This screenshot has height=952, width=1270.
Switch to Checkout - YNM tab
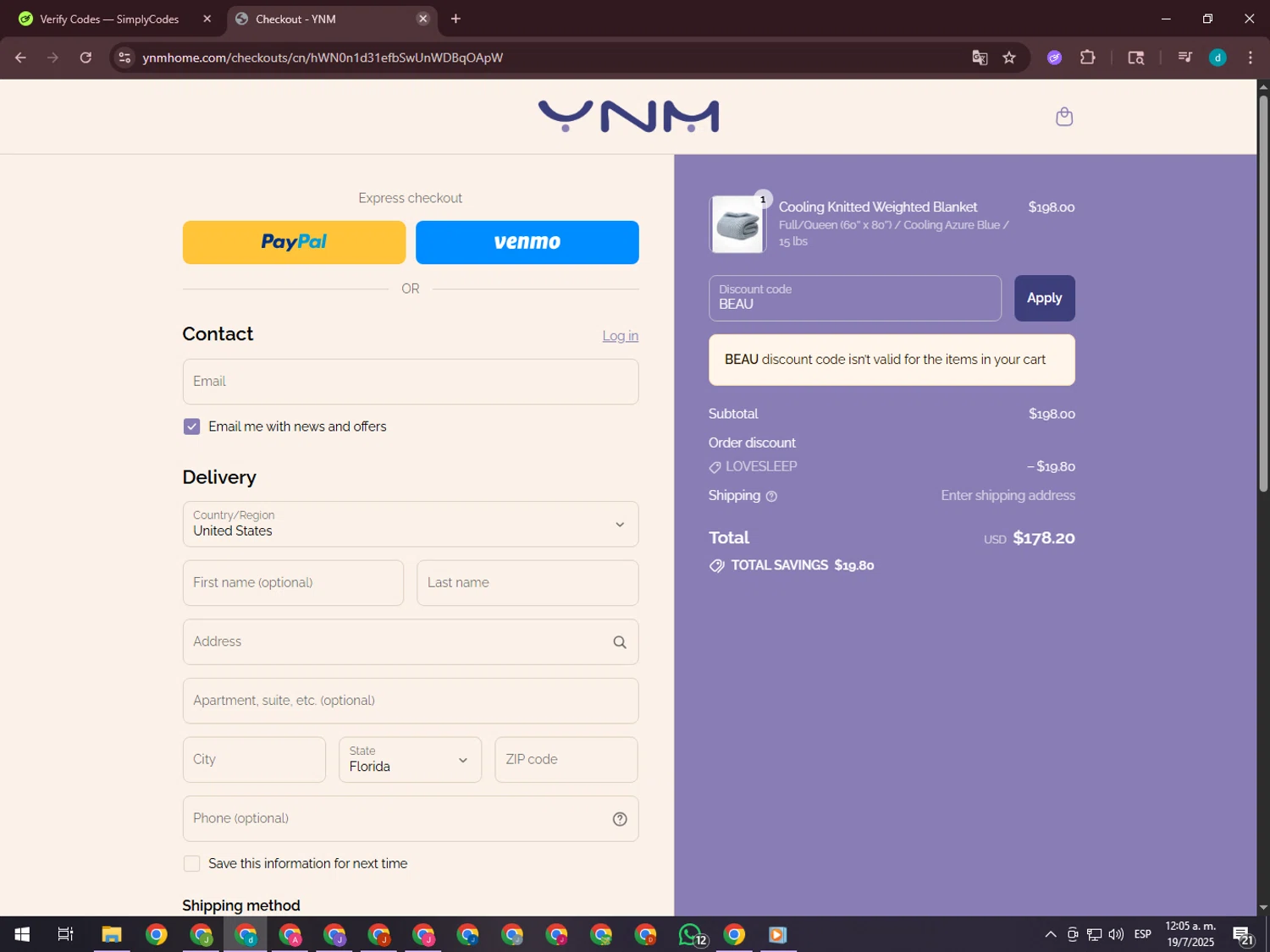332,19
